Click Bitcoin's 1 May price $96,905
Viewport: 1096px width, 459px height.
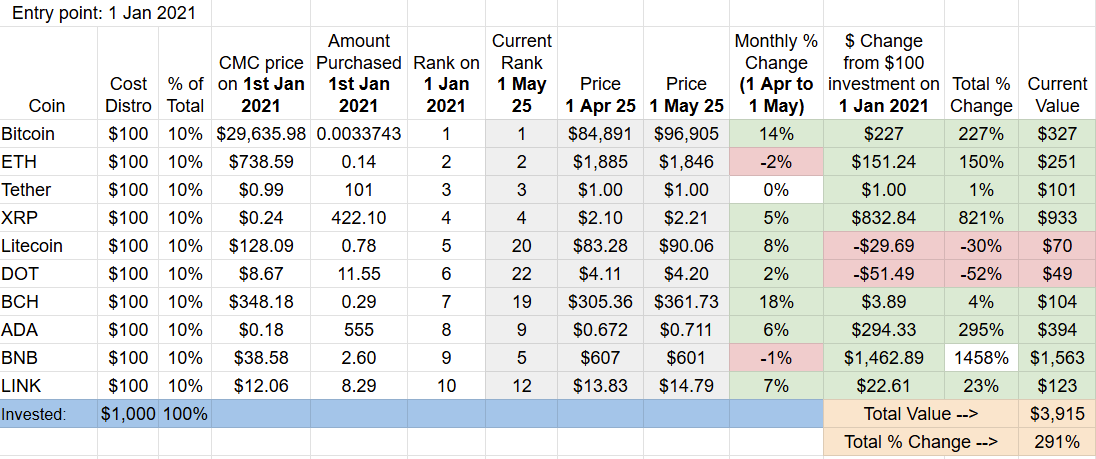point(686,133)
